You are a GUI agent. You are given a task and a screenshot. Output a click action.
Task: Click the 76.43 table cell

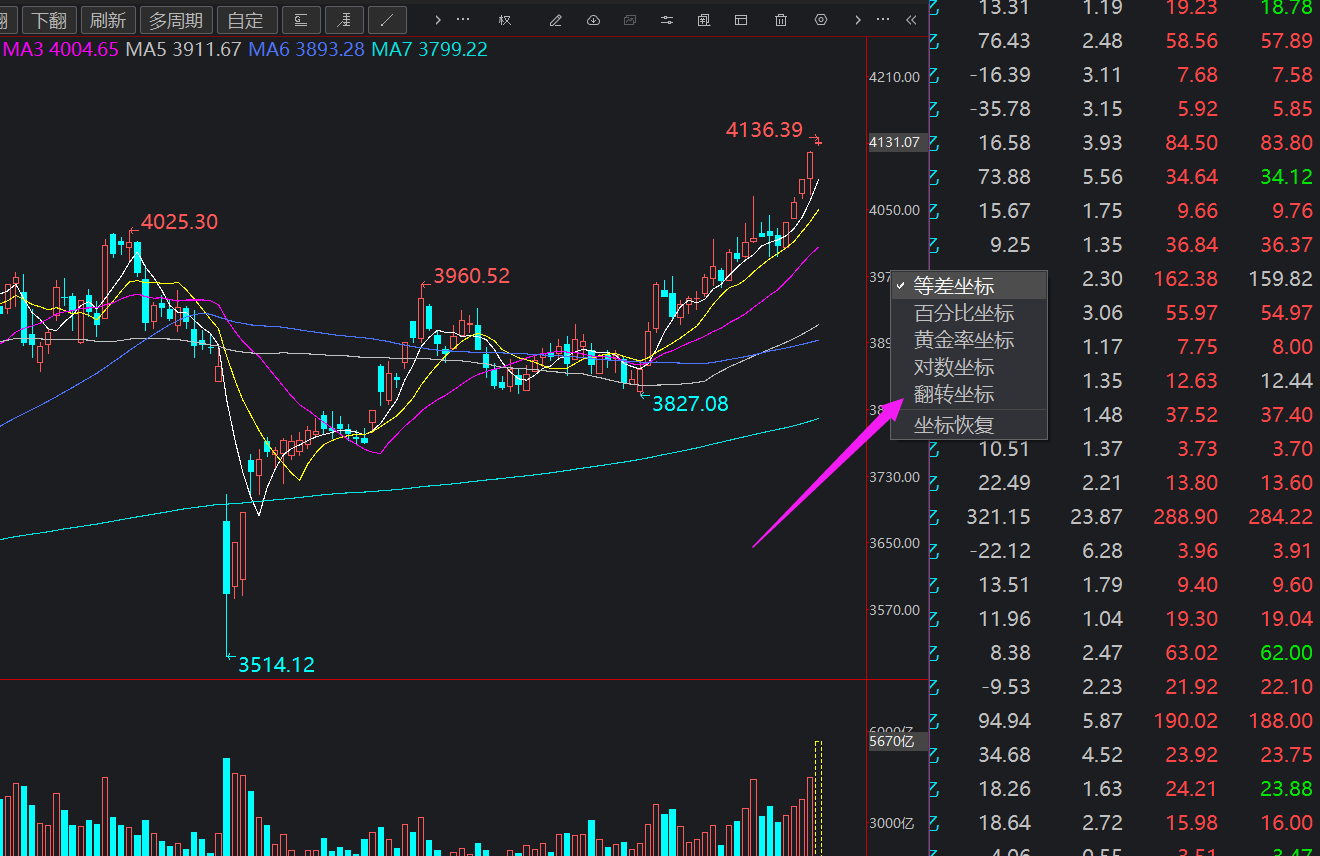pyautogui.click(x=1004, y=41)
